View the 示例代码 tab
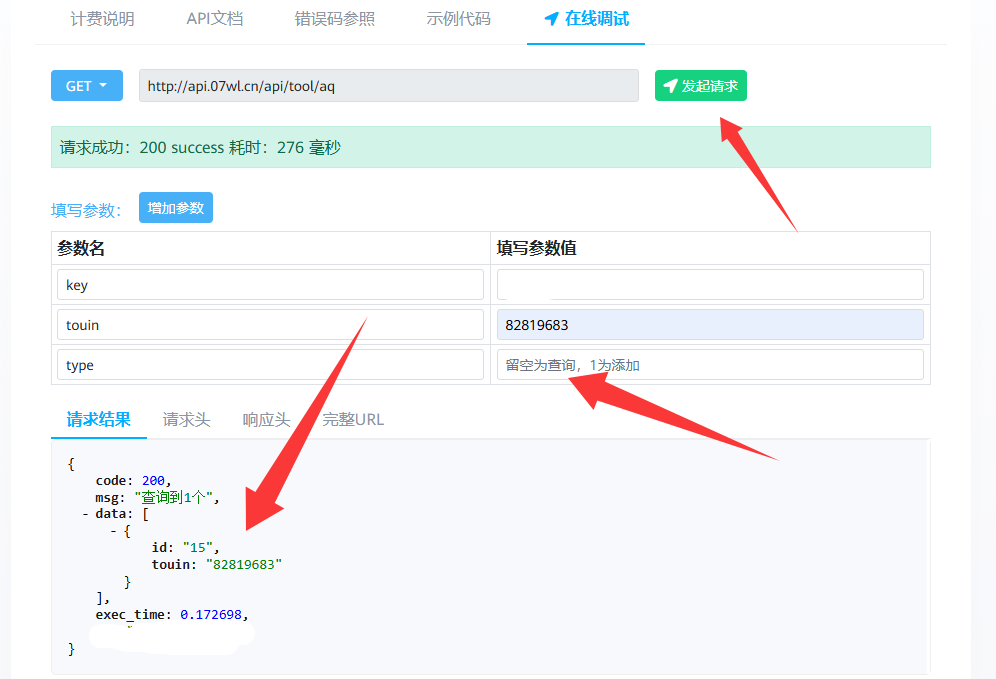 [x=458, y=19]
